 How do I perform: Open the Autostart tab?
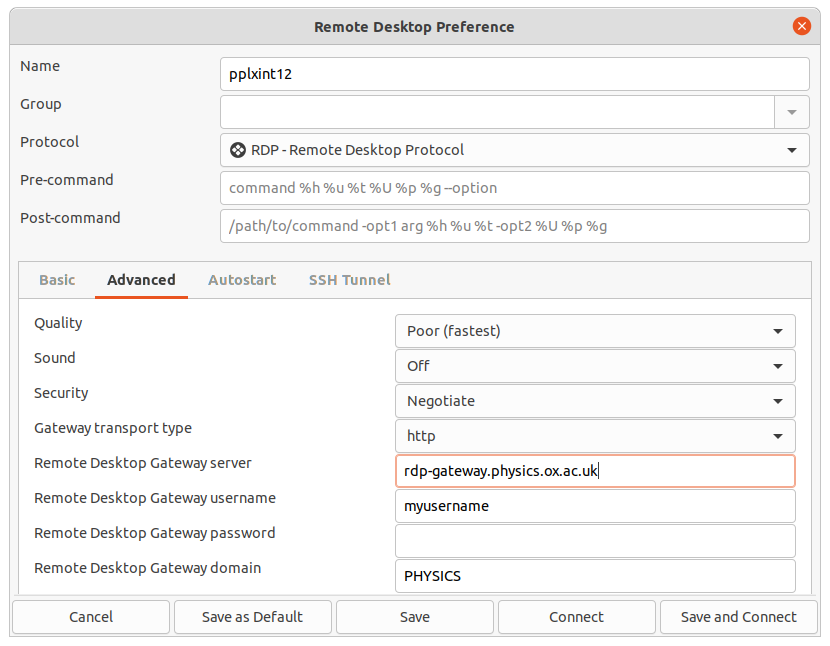tap(242, 280)
